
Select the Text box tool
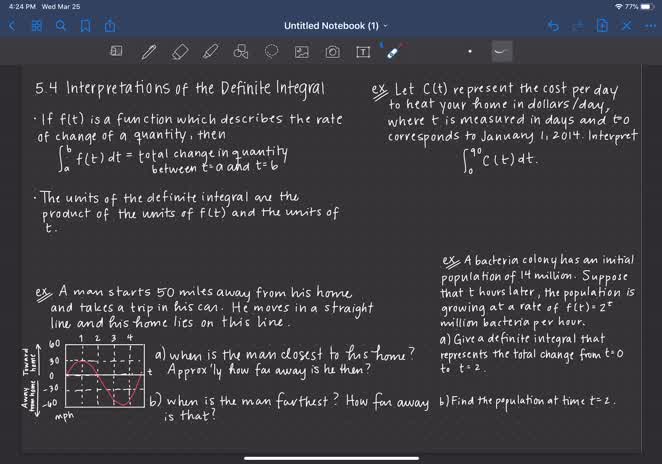point(362,50)
